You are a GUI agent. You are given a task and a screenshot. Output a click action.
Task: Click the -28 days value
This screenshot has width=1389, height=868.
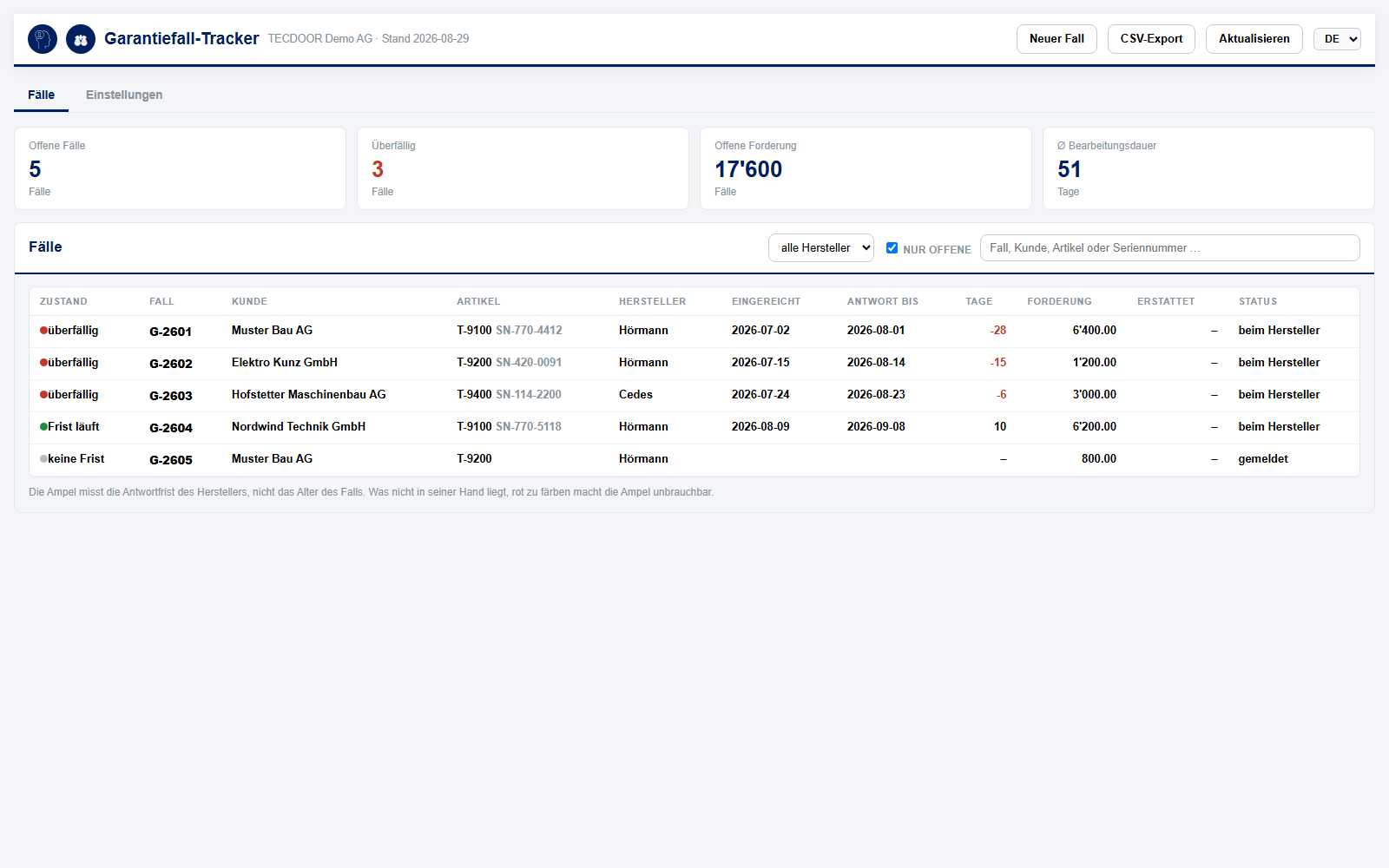[x=997, y=331]
